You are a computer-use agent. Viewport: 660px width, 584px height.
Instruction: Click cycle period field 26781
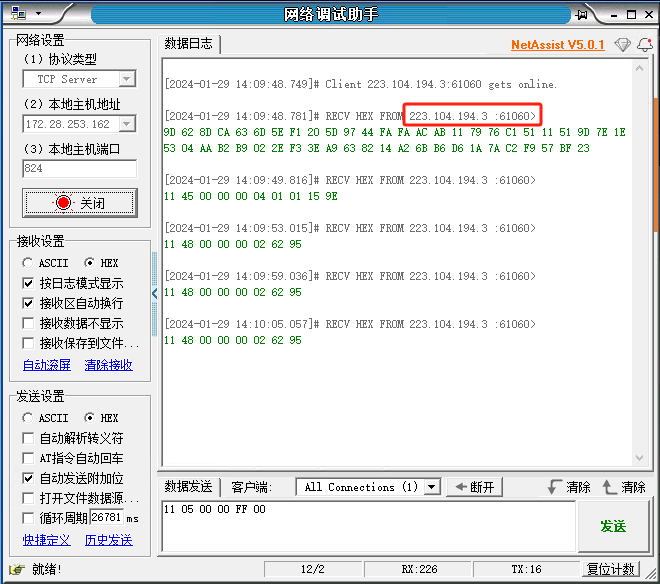point(107,517)
